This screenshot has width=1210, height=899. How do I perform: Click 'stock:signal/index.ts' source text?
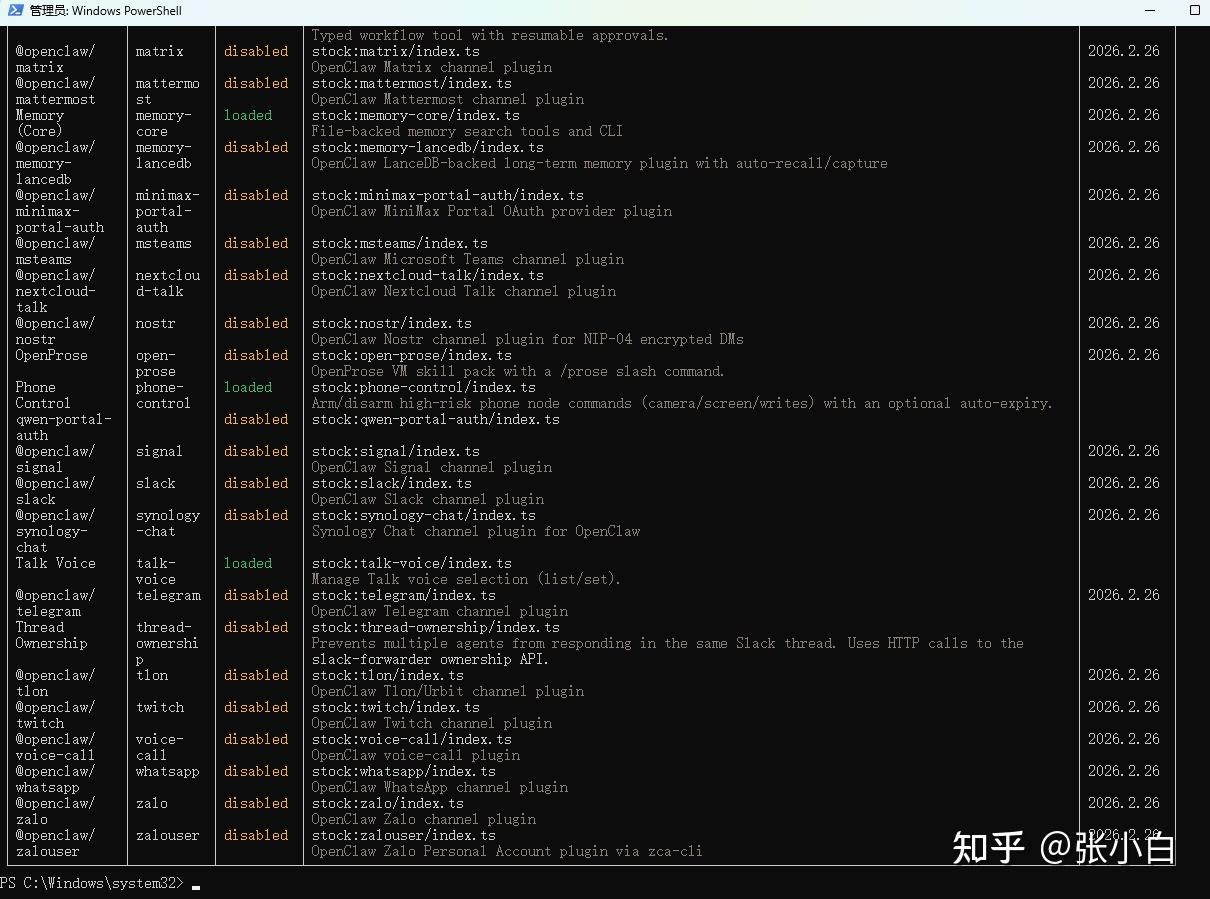(396, 451)
